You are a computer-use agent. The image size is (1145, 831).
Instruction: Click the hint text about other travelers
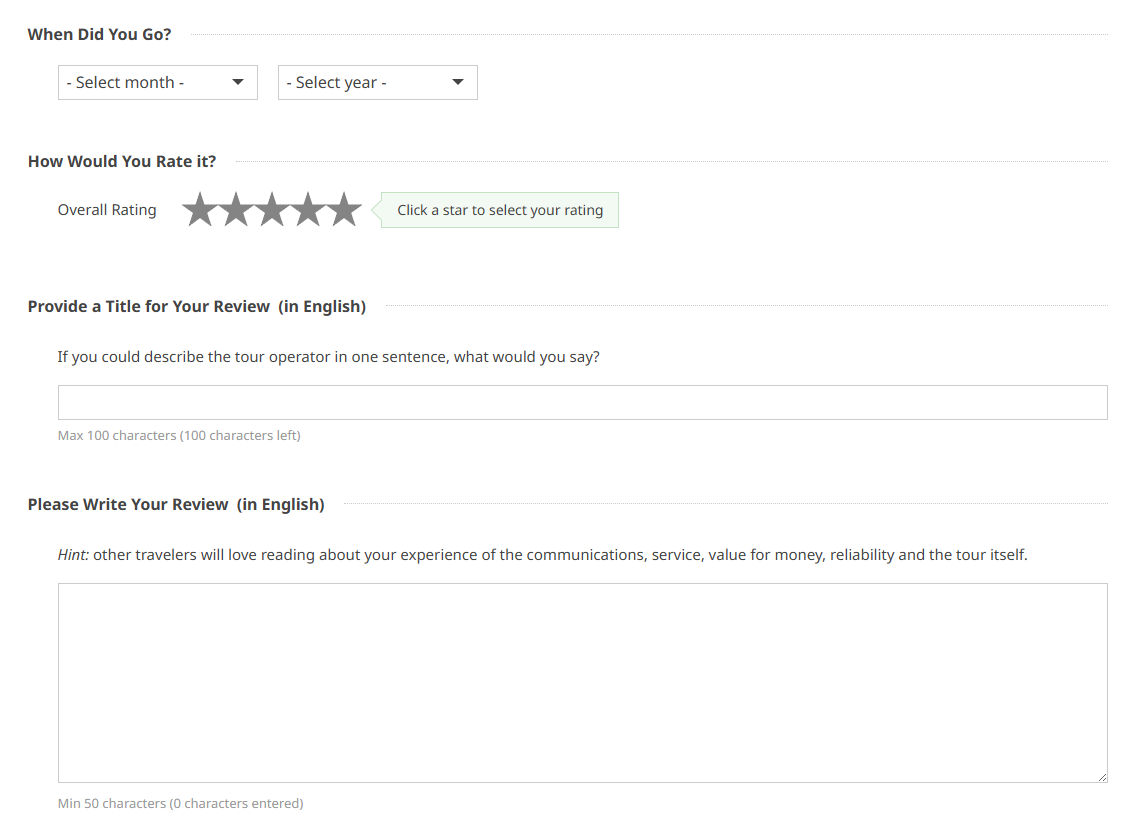pos(542,555)
